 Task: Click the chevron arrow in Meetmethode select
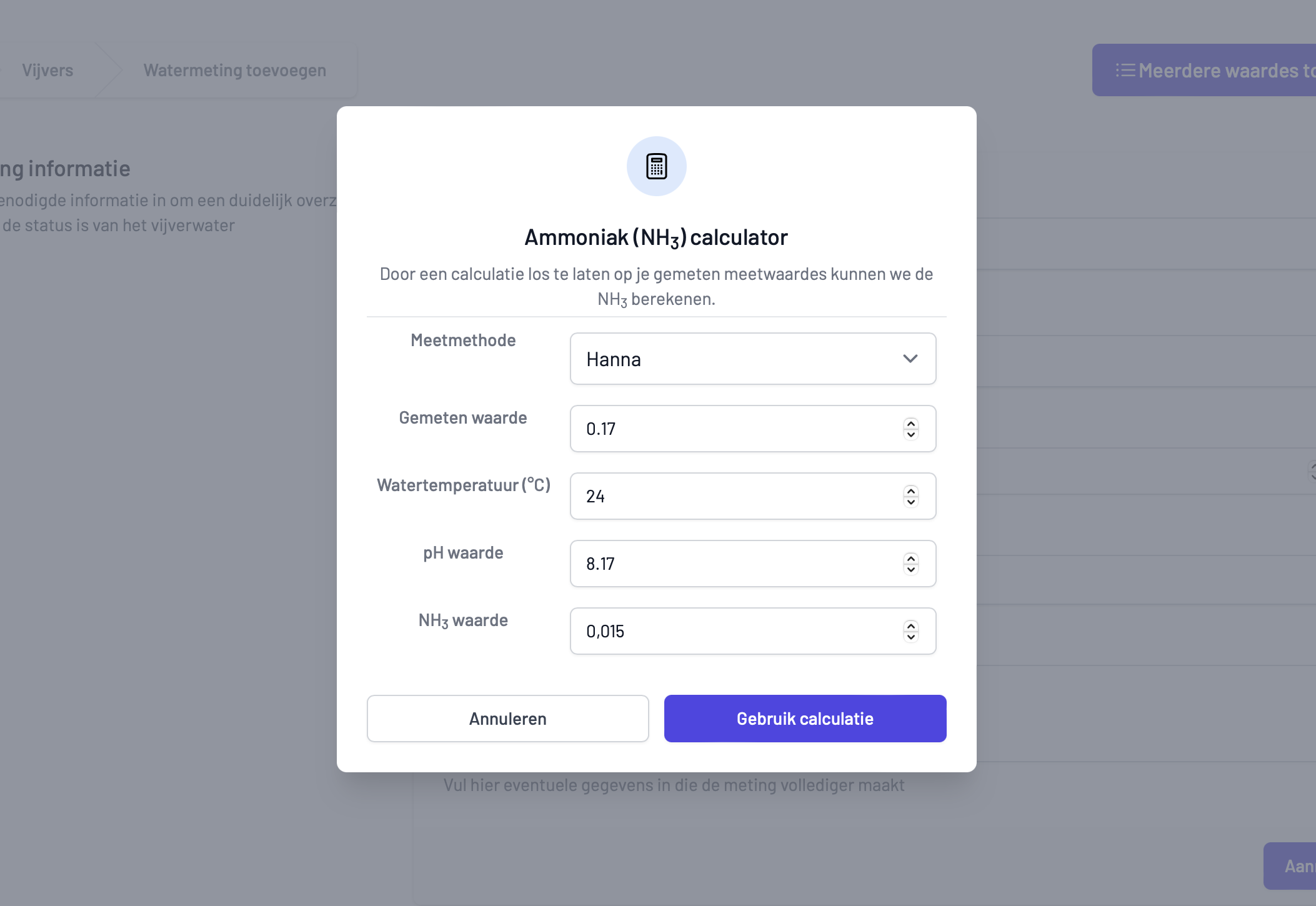(910, 359)
